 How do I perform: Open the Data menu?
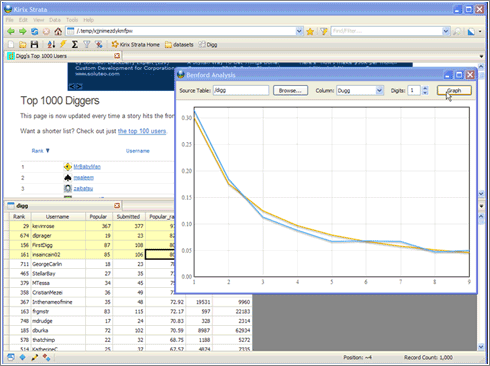55,20
